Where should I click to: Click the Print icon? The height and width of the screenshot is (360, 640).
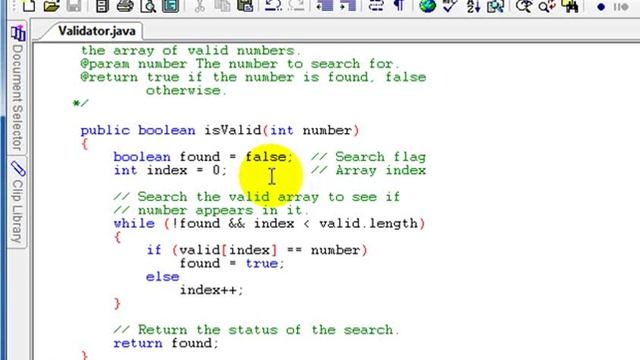[x=125, y=6]
